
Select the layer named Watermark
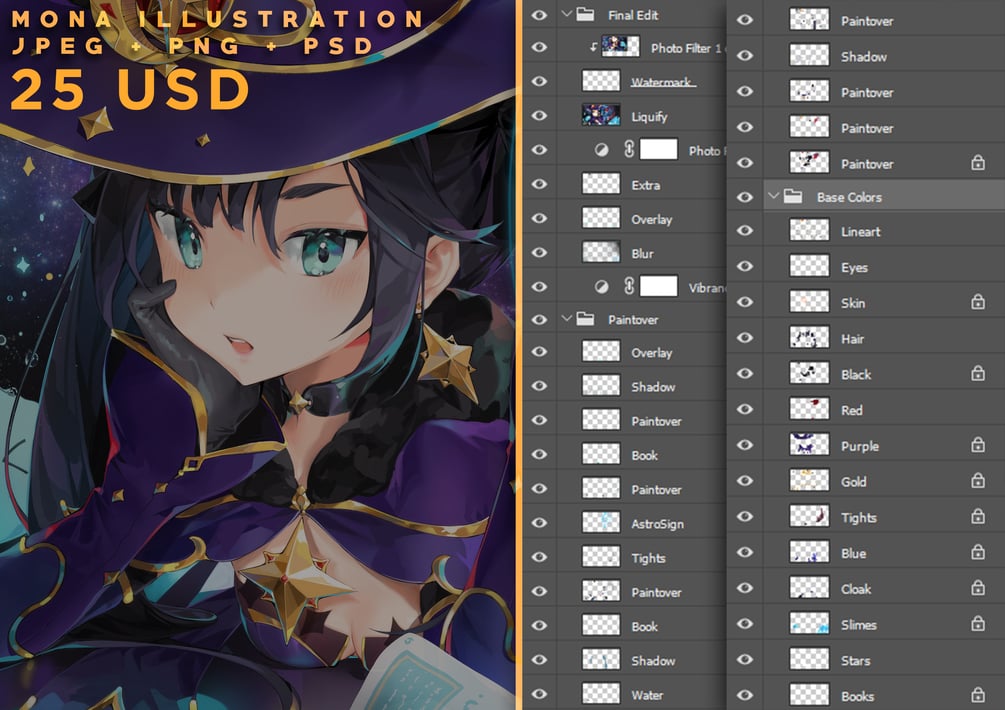point(662,81)
